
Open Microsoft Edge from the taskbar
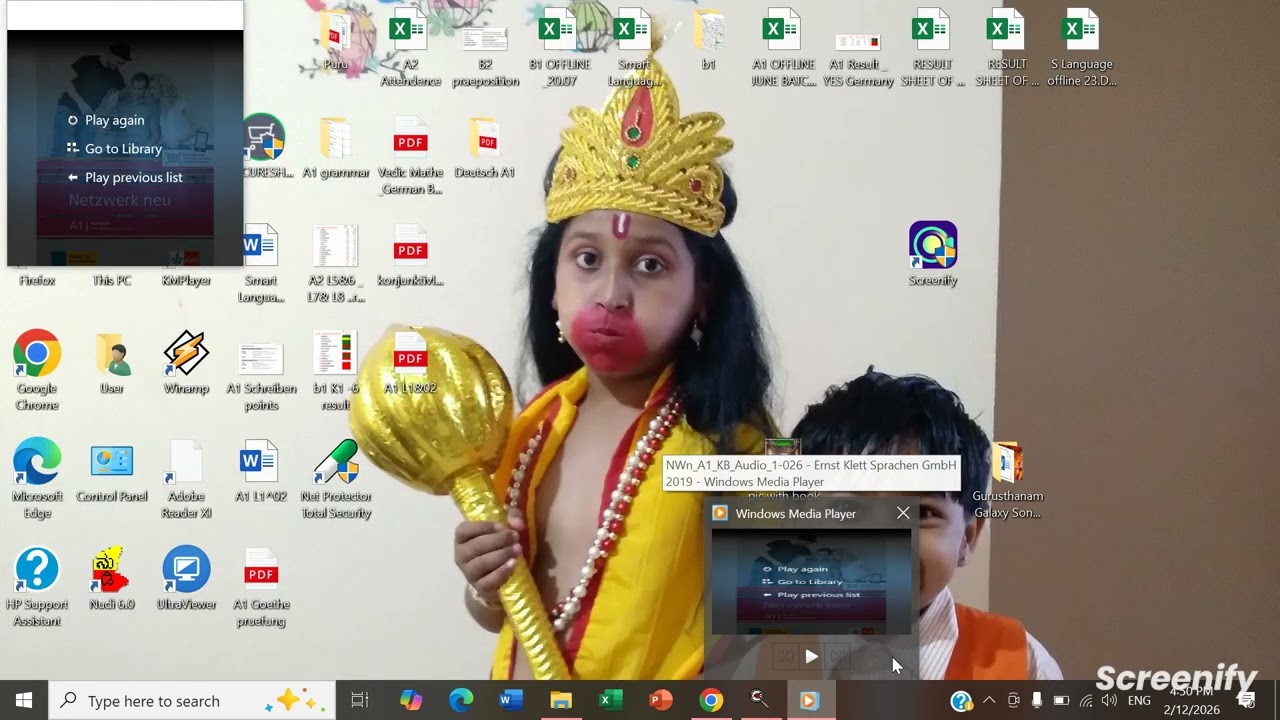pyautogui.click(x=461, y=700)
